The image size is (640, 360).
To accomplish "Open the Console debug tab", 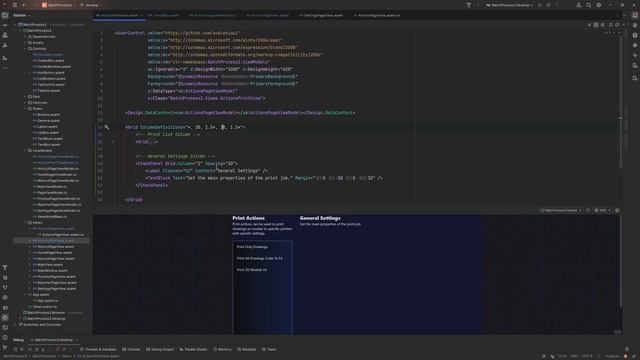I will pyautogui.click(x=131, y=349).
